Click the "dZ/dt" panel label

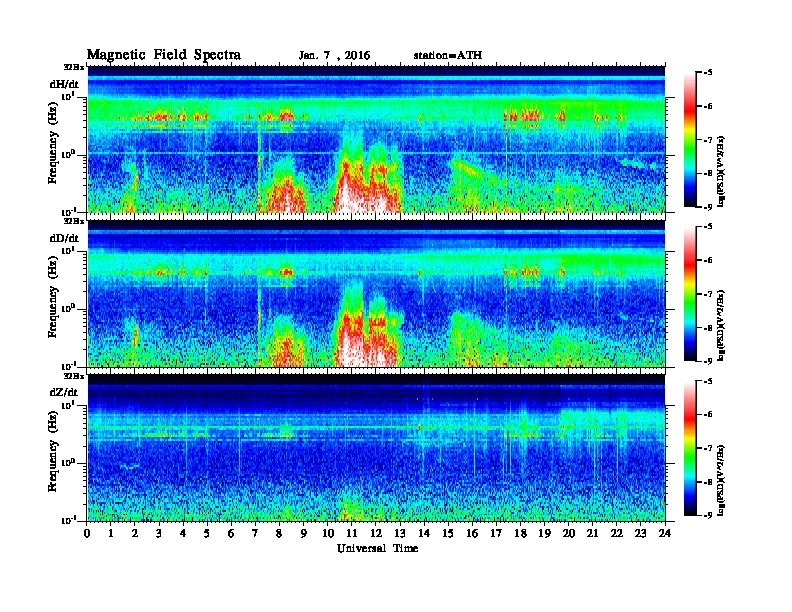click(64, 392)
